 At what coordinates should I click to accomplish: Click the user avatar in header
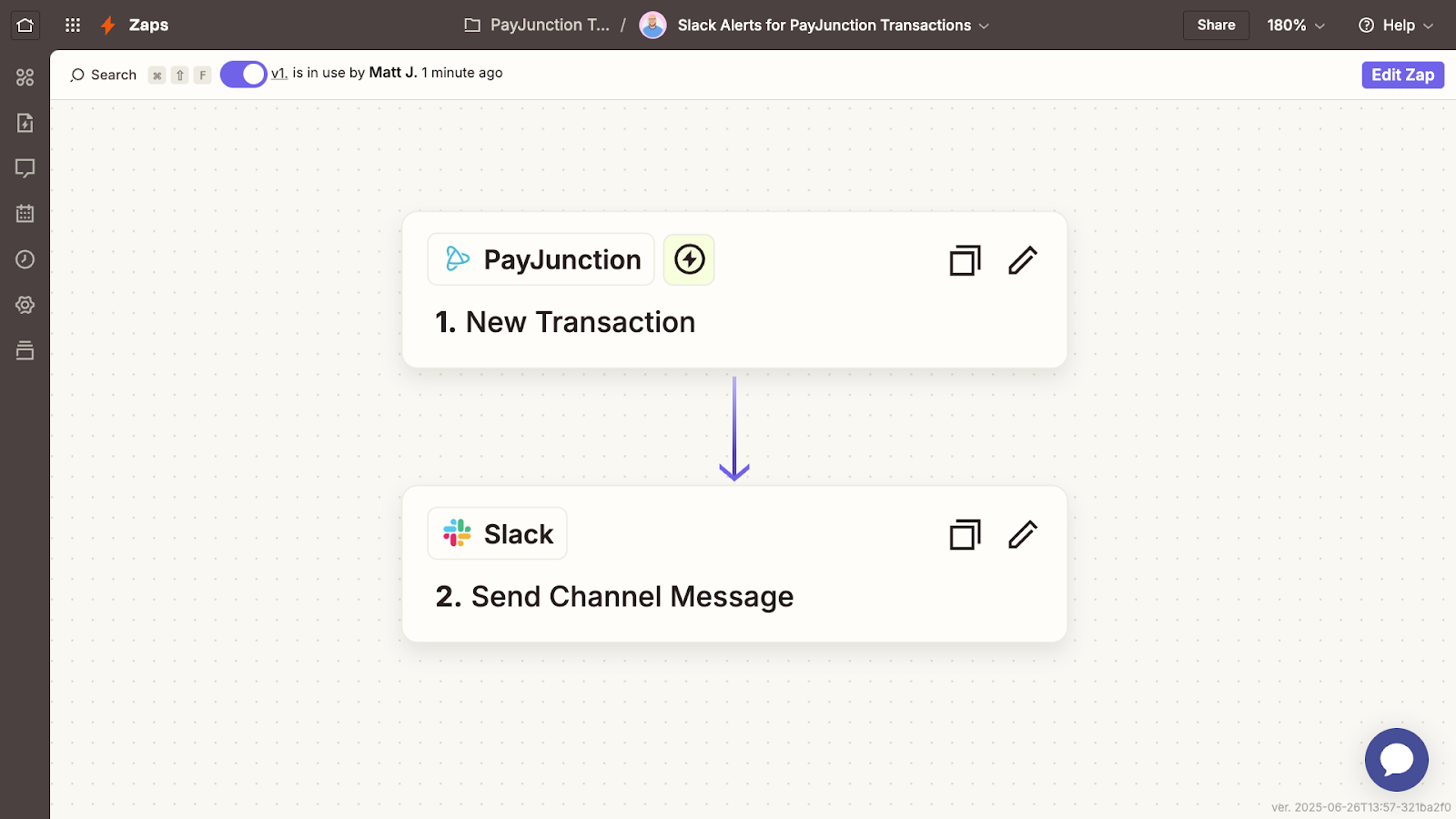(x=652, y=25)
